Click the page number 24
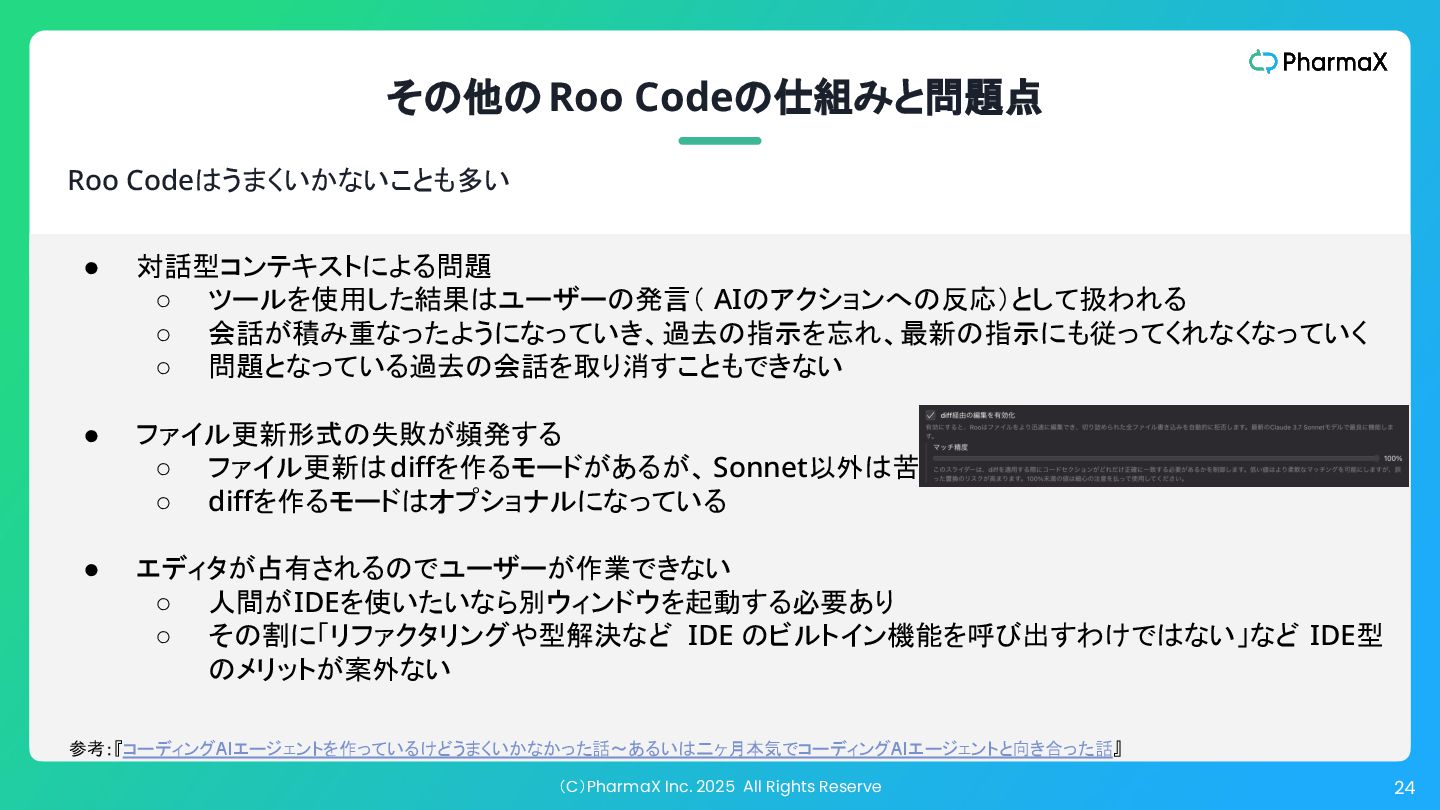The height and width of the screenshot is (810, 1440). [1404, 788]
